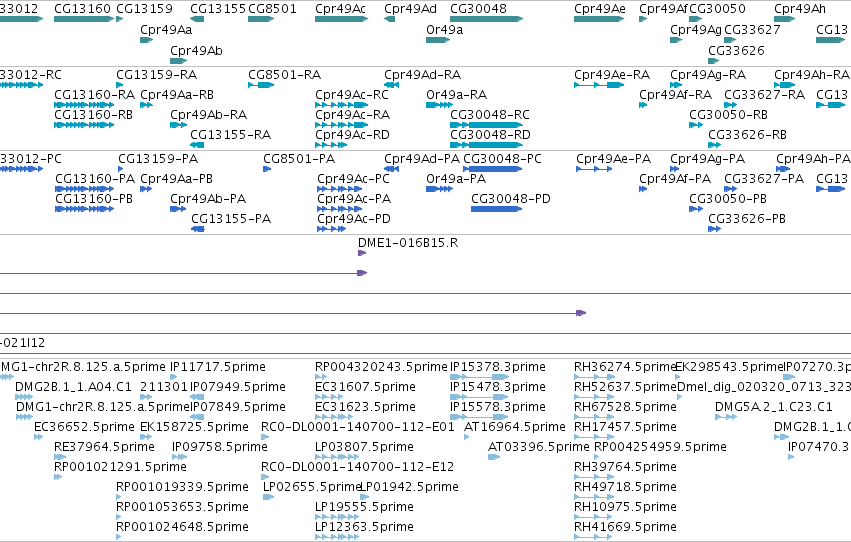Select the CG13160-RB transcript label
Screen dimensions: 851x542
point(93,114)
